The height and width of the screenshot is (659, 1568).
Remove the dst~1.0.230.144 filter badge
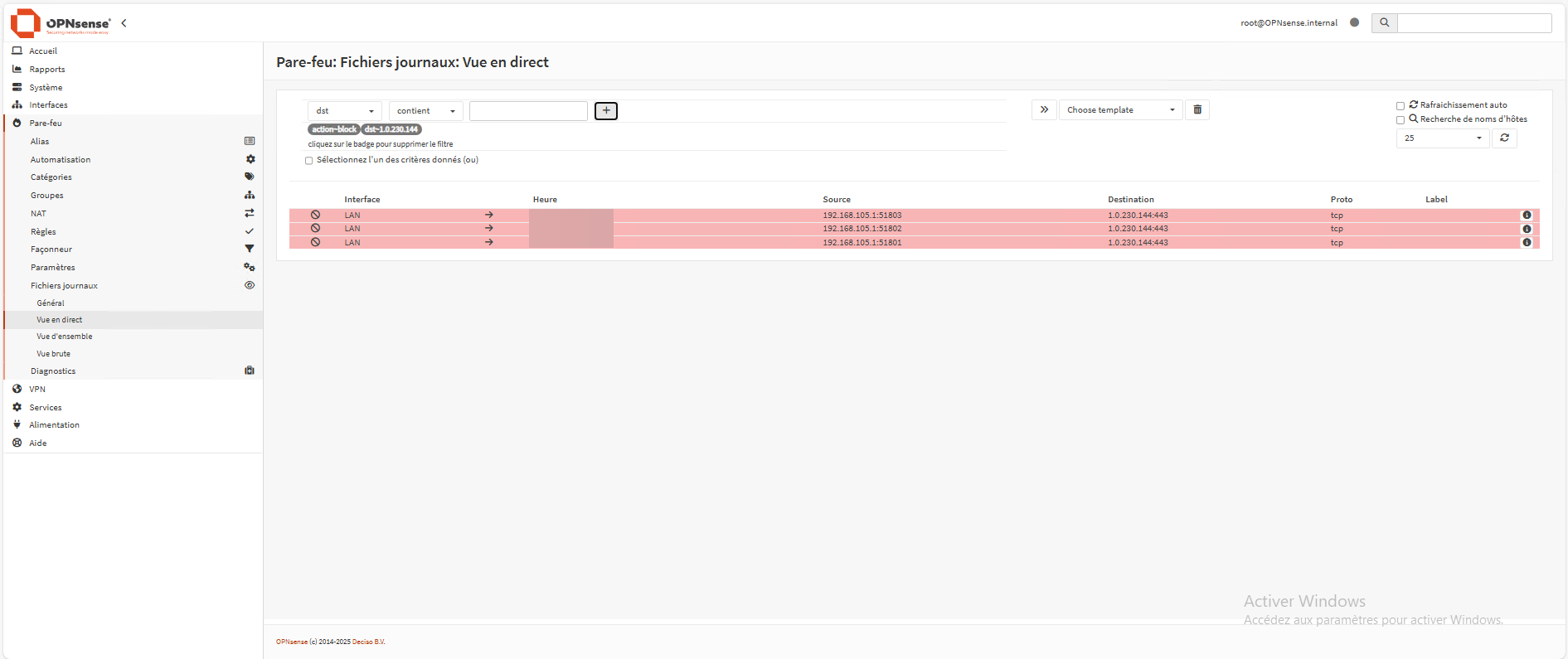pos(391,129)
